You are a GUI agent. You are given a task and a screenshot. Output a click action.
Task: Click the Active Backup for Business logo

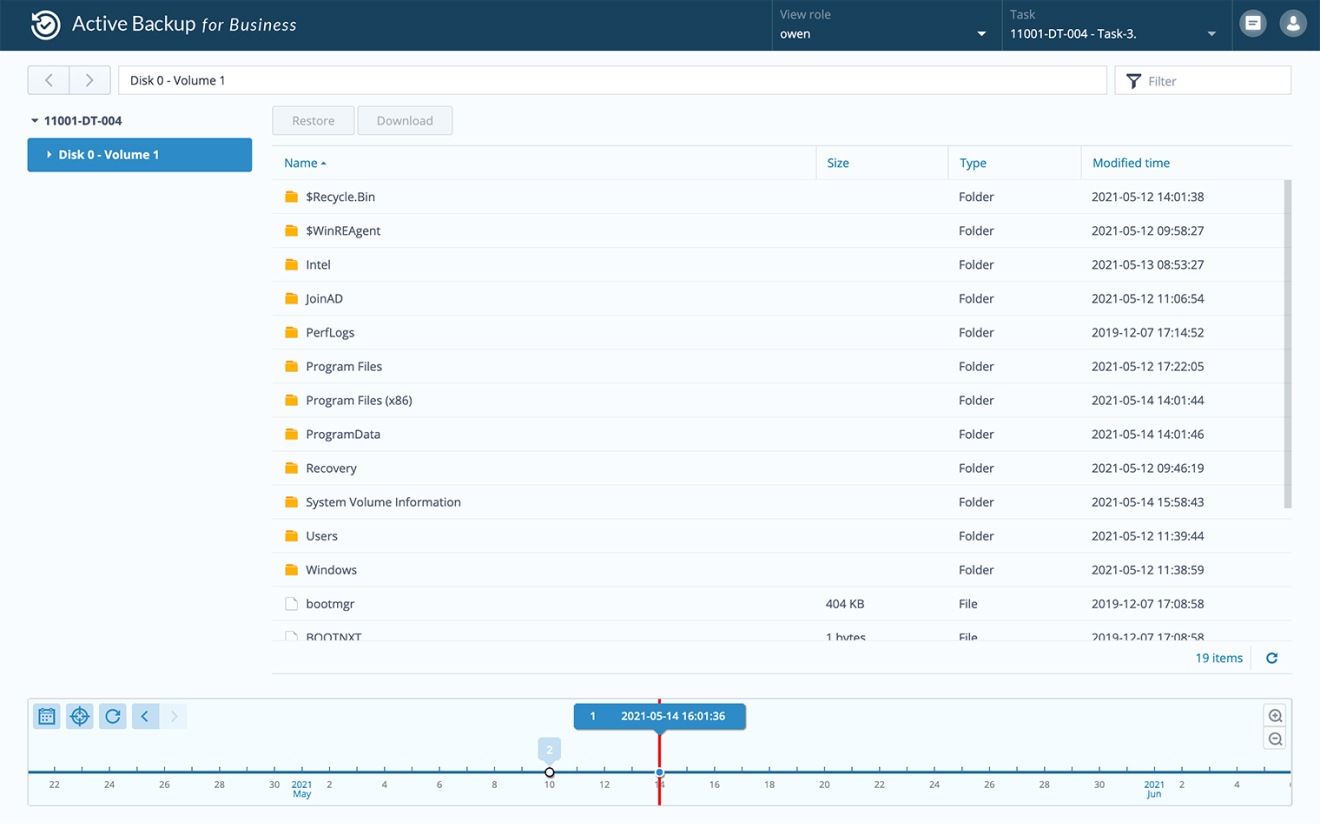(45, 23)
